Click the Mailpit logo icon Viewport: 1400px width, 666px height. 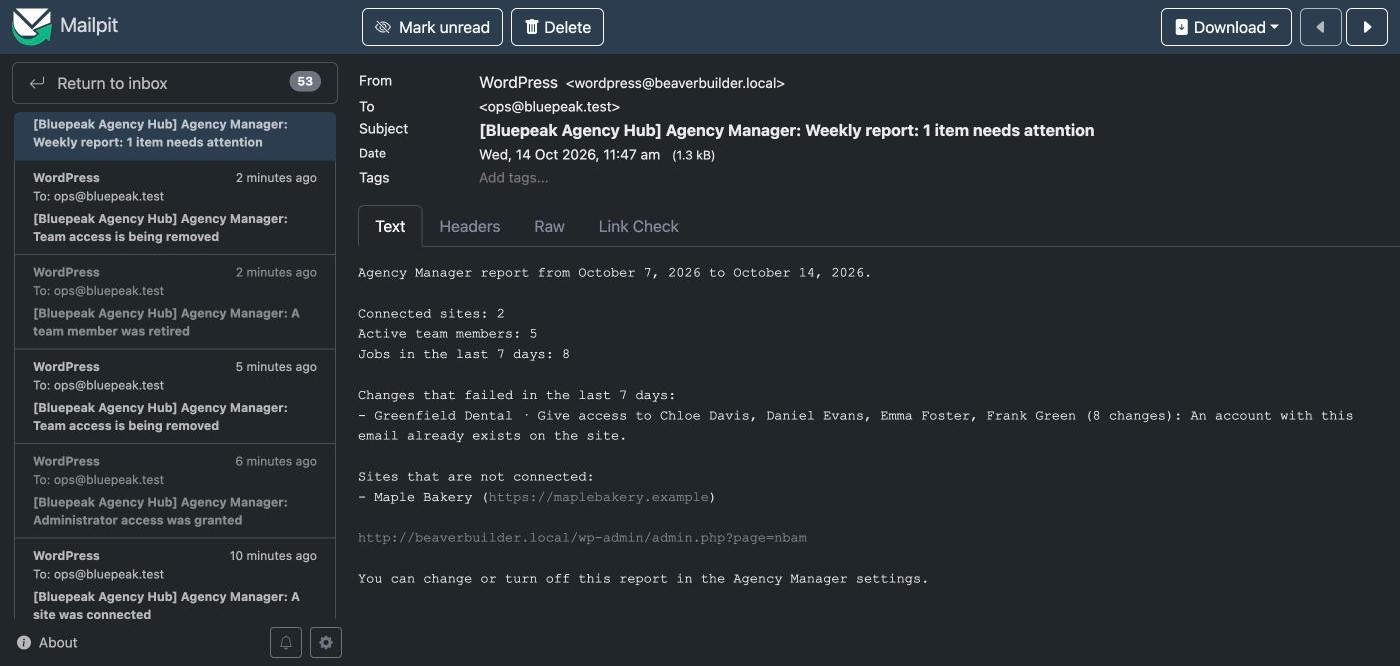pos(31,26)
